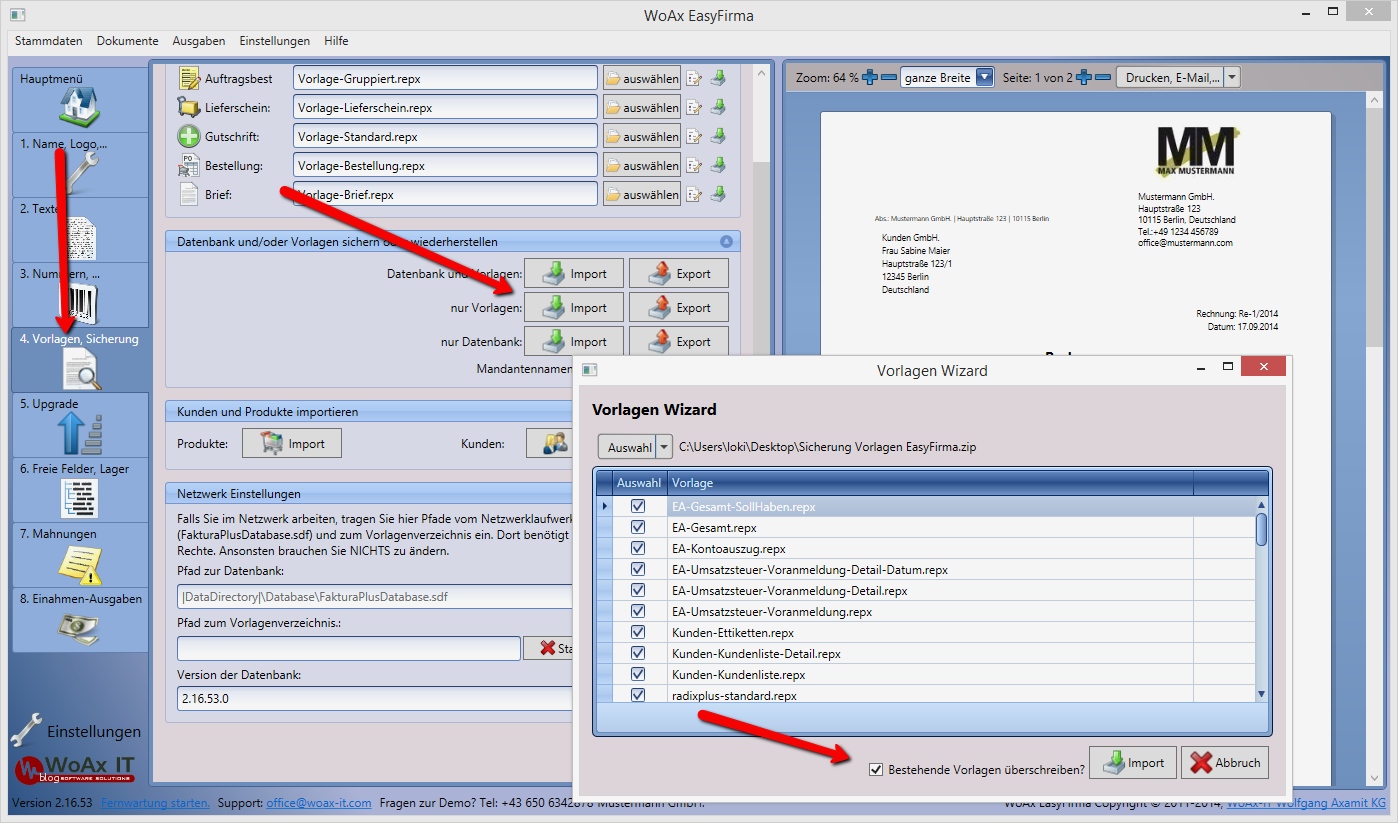The width and height of the screenshot is (1398, 823).
Task: Click the Auswahl button in Vorlagen Wizard
Action: coord(627,447)
